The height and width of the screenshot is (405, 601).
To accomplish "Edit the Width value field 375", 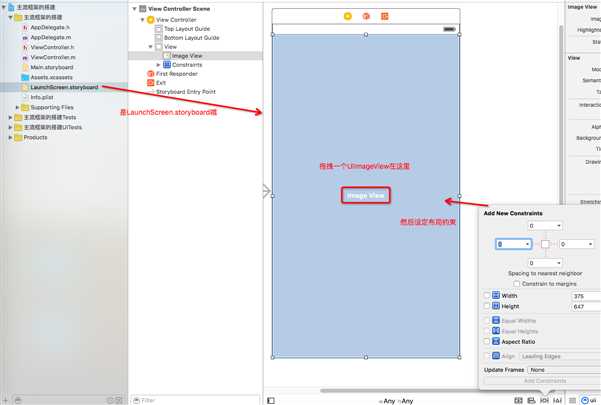I will point(586,296).
